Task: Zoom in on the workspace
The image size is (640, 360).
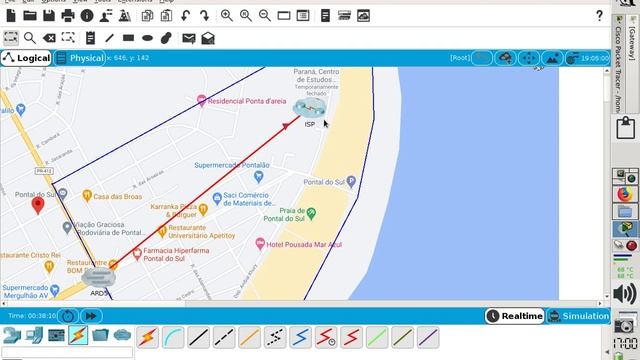Action: pos(227,16)
